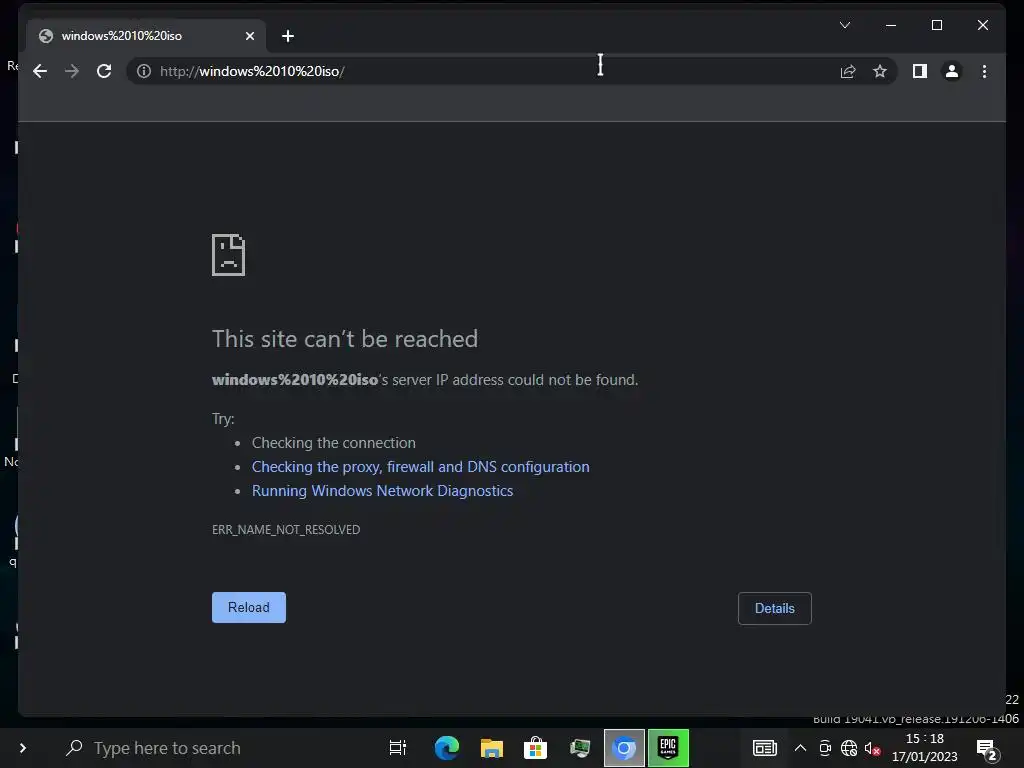The height and width of the screenshot is (768, 1024).
Task: Open the Chrome profile menu
Action: click(952, 71)
